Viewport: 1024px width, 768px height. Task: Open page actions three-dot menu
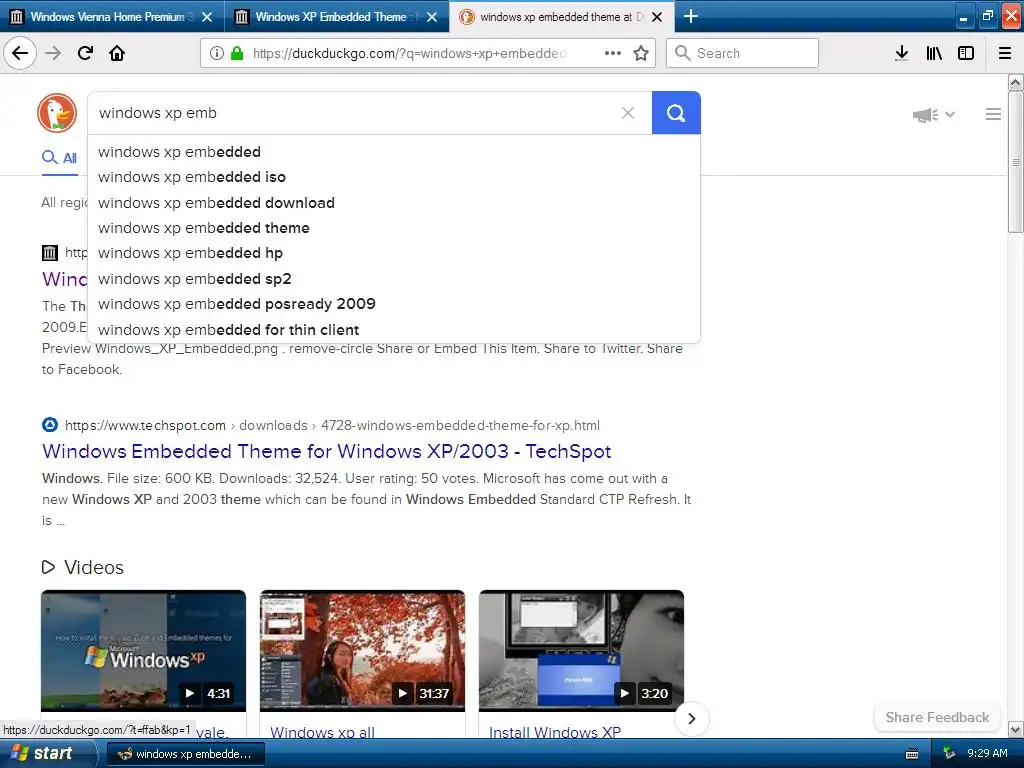613,53
